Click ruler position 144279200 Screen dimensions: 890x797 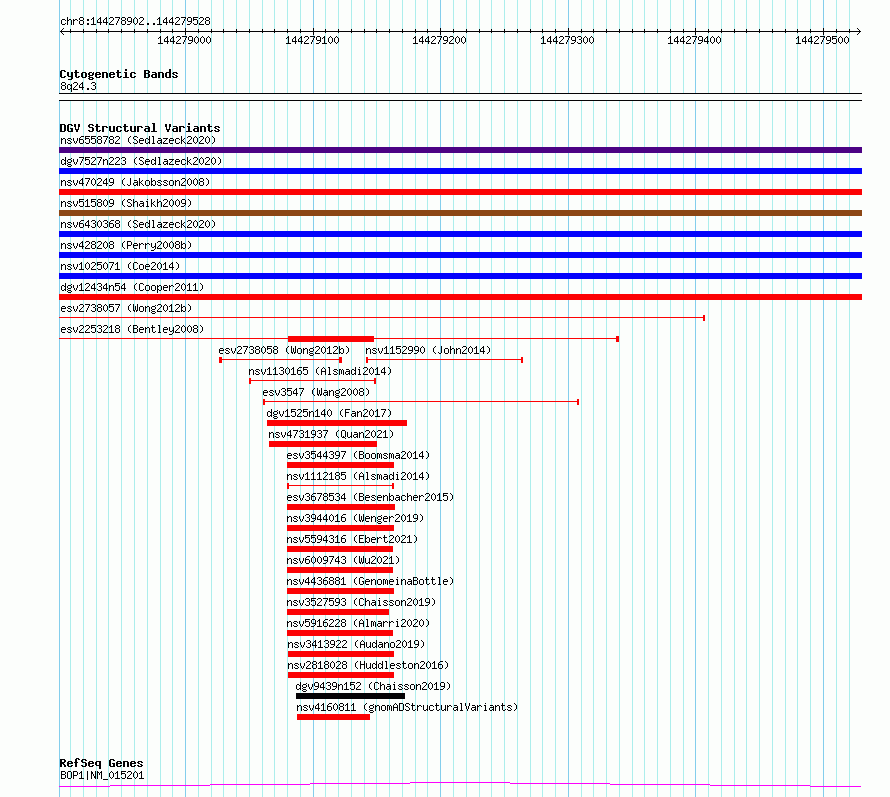click(x=439, y=40)
